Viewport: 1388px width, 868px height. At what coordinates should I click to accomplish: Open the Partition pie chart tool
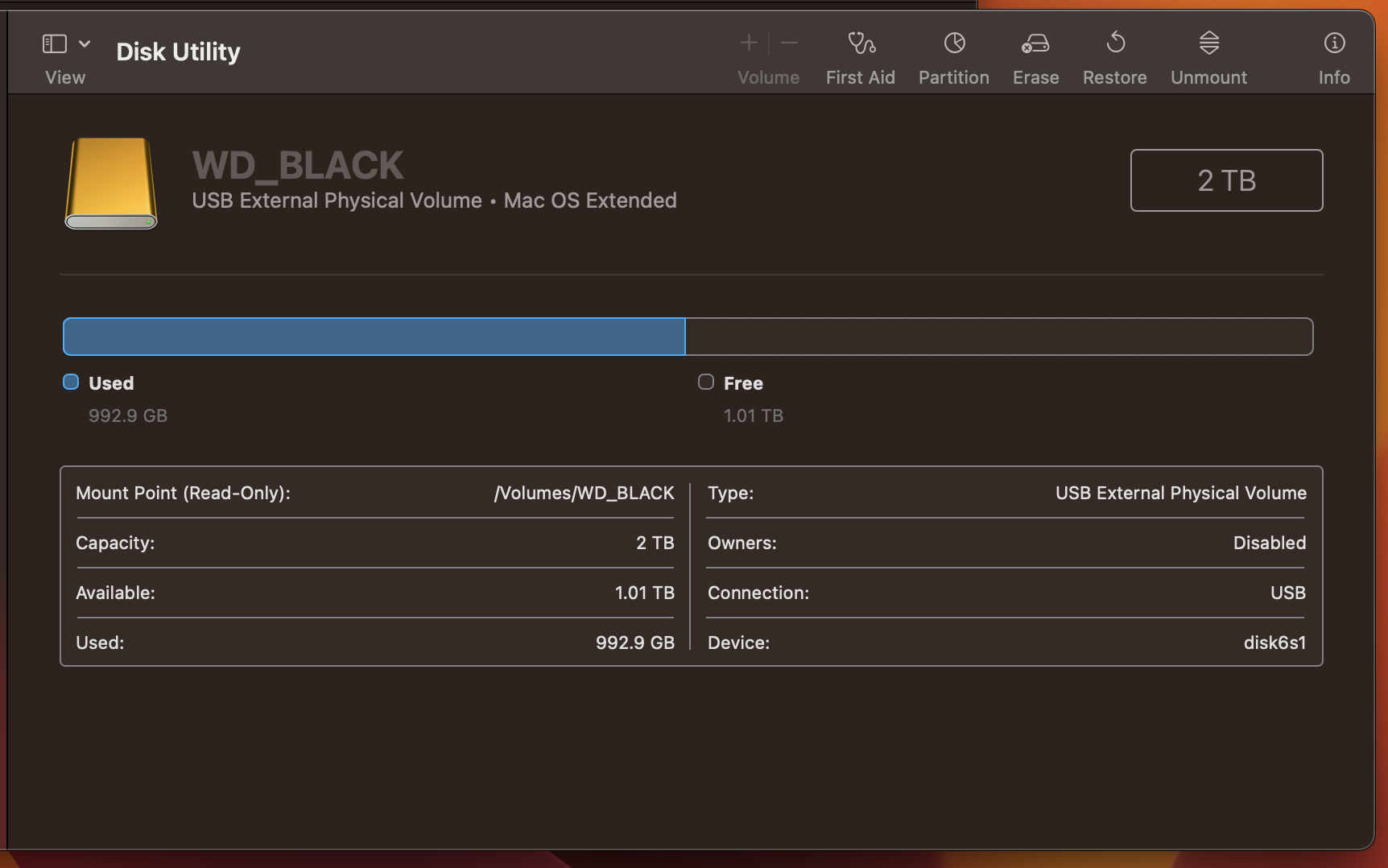tap(955, 43)
